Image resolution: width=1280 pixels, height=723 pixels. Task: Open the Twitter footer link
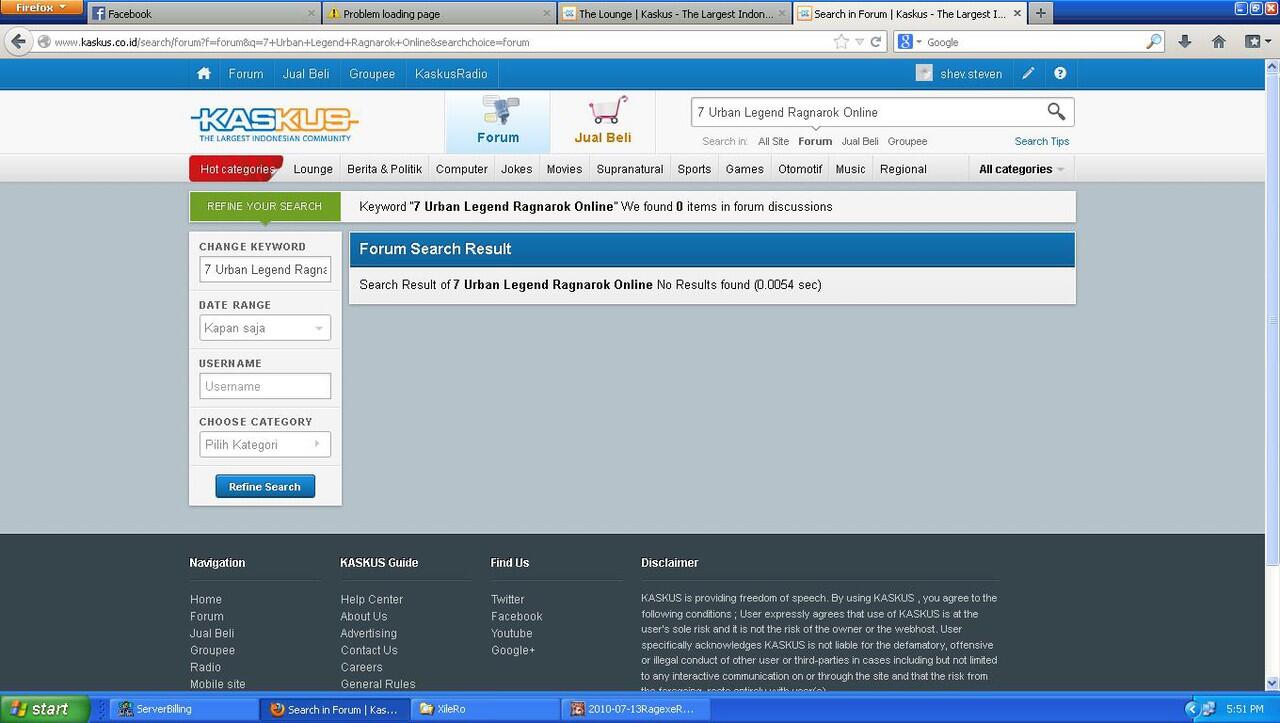click(508, 599)
